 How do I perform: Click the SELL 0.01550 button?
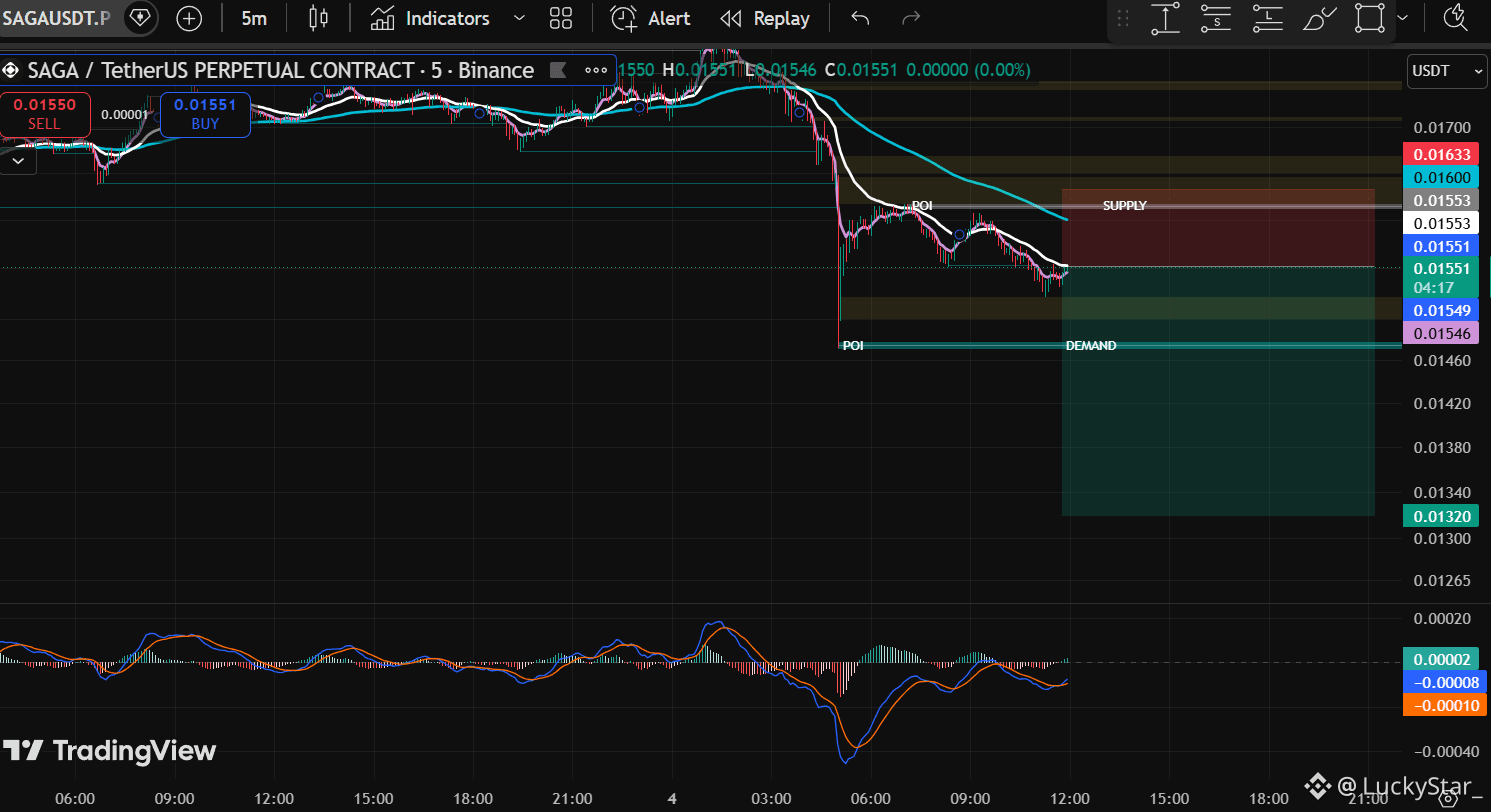coord(44,114)
